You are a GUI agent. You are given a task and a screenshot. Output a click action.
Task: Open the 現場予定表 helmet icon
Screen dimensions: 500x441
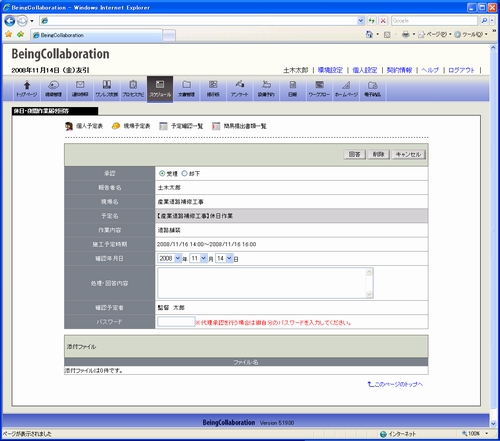click(116, 126)
